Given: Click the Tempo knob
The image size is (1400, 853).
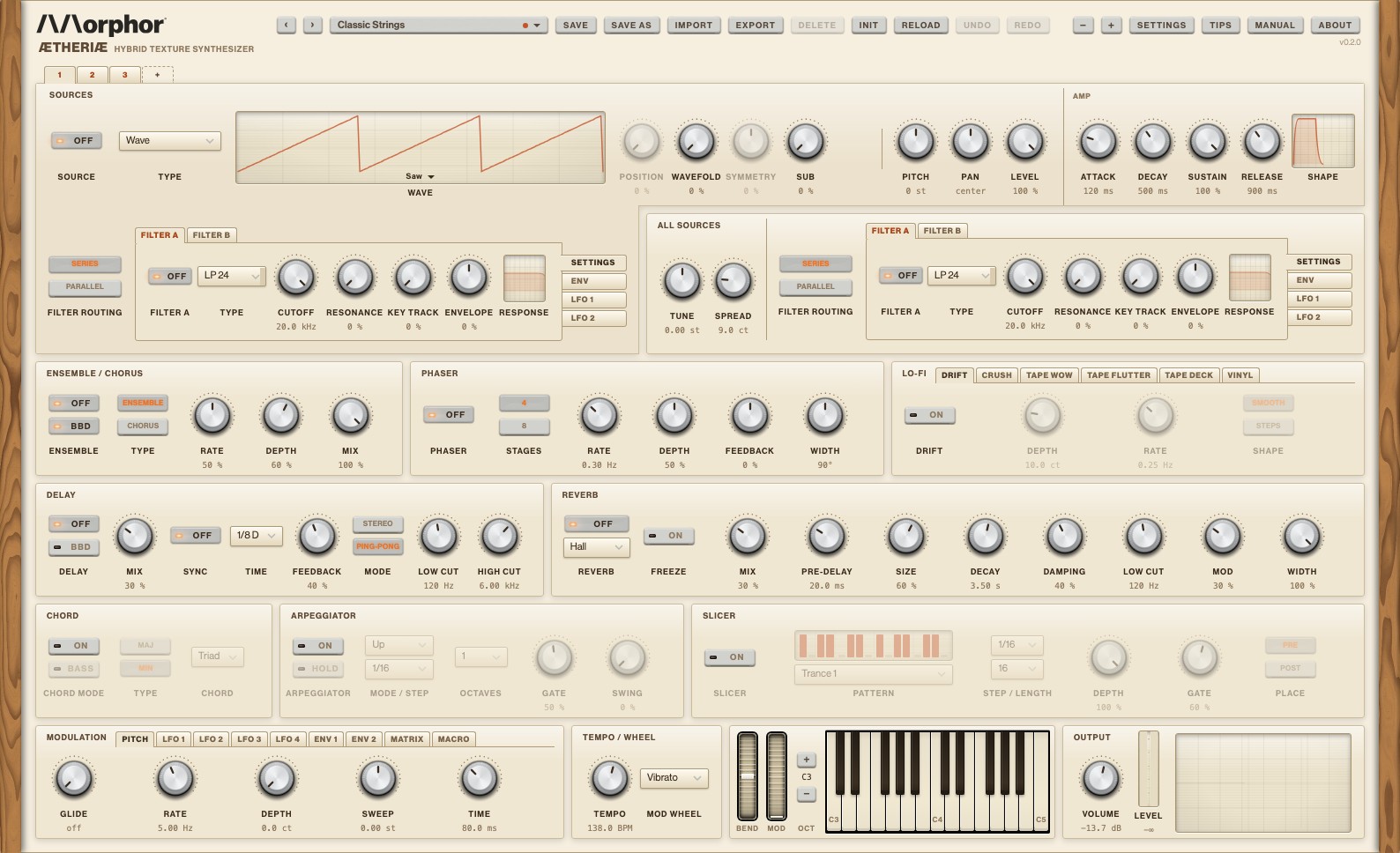Looking at the screenshot, I should (609, 778).
